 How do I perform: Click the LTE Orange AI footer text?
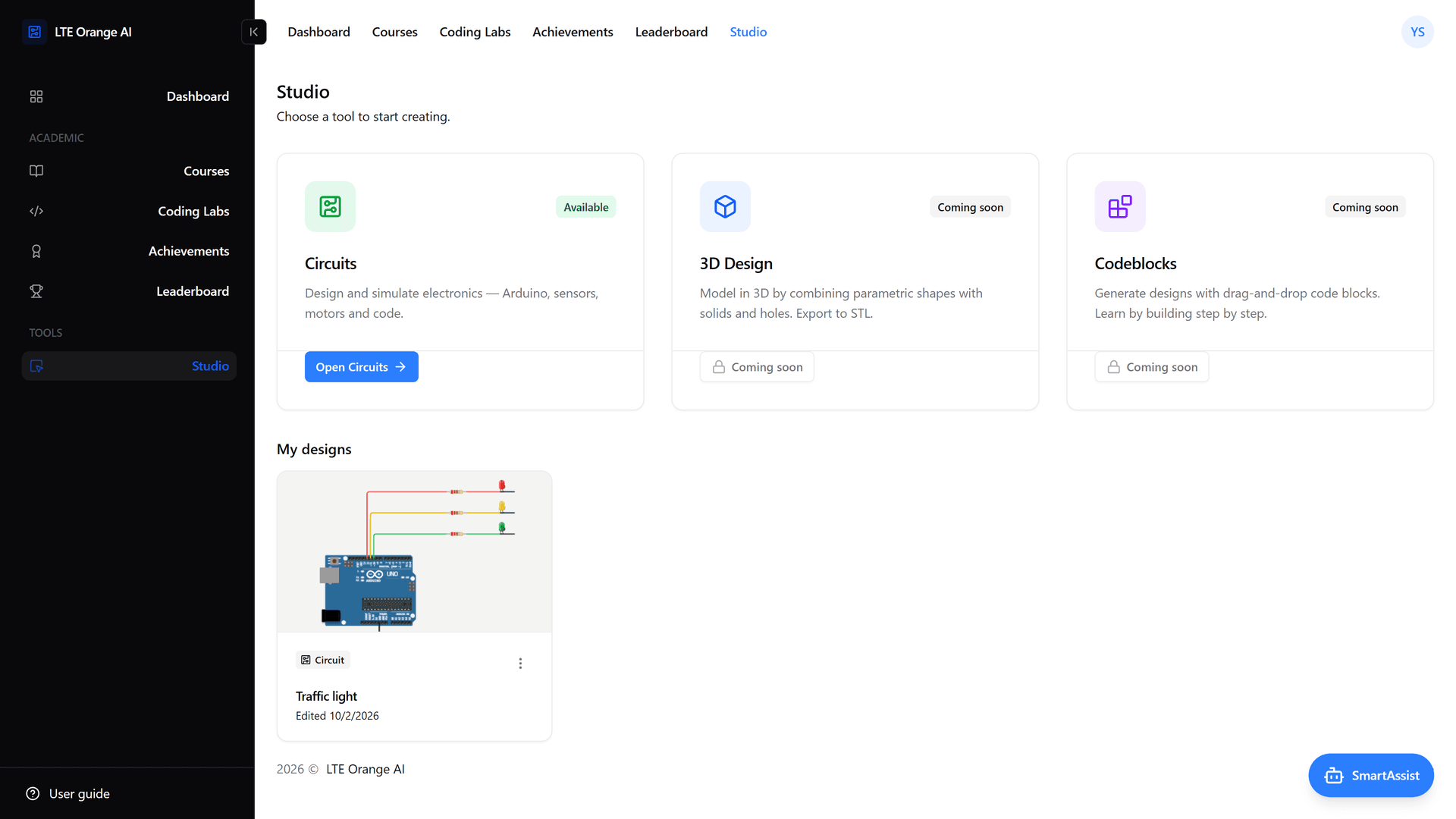pyautogui.click(x=366, y=769)
